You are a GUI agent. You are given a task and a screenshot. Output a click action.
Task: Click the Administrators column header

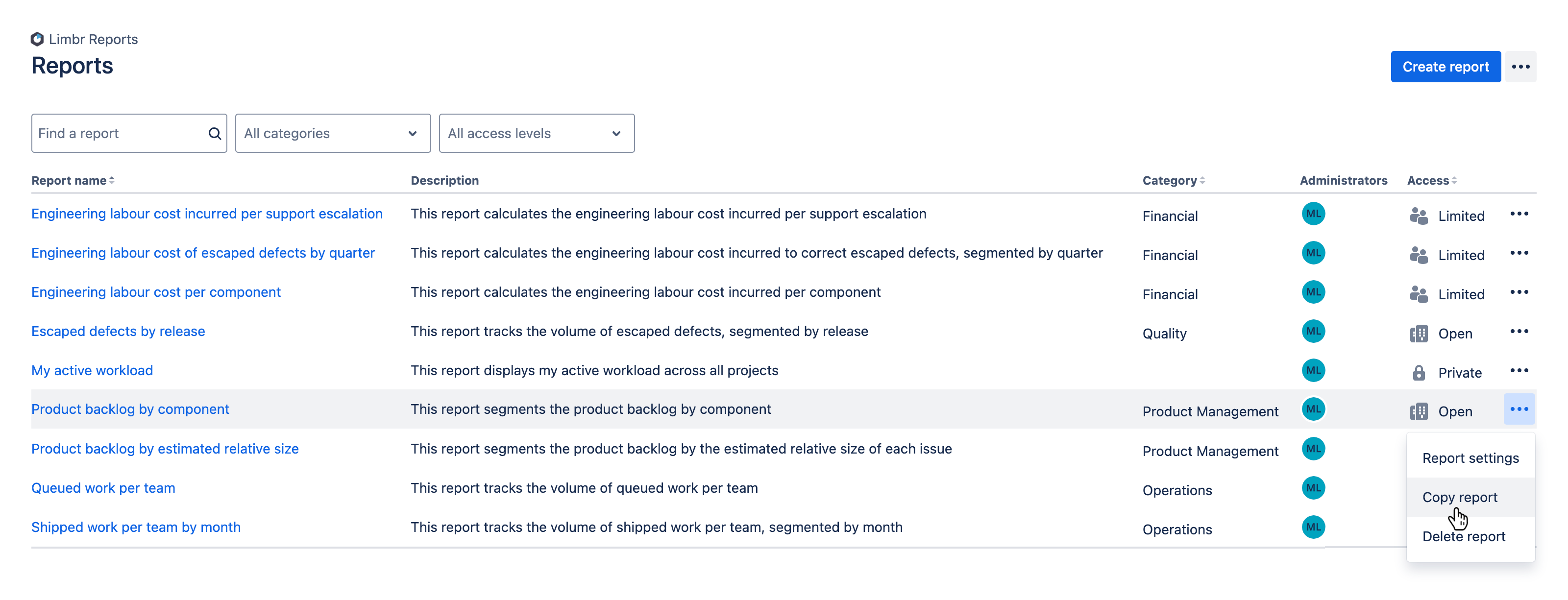click(1344, 181)
